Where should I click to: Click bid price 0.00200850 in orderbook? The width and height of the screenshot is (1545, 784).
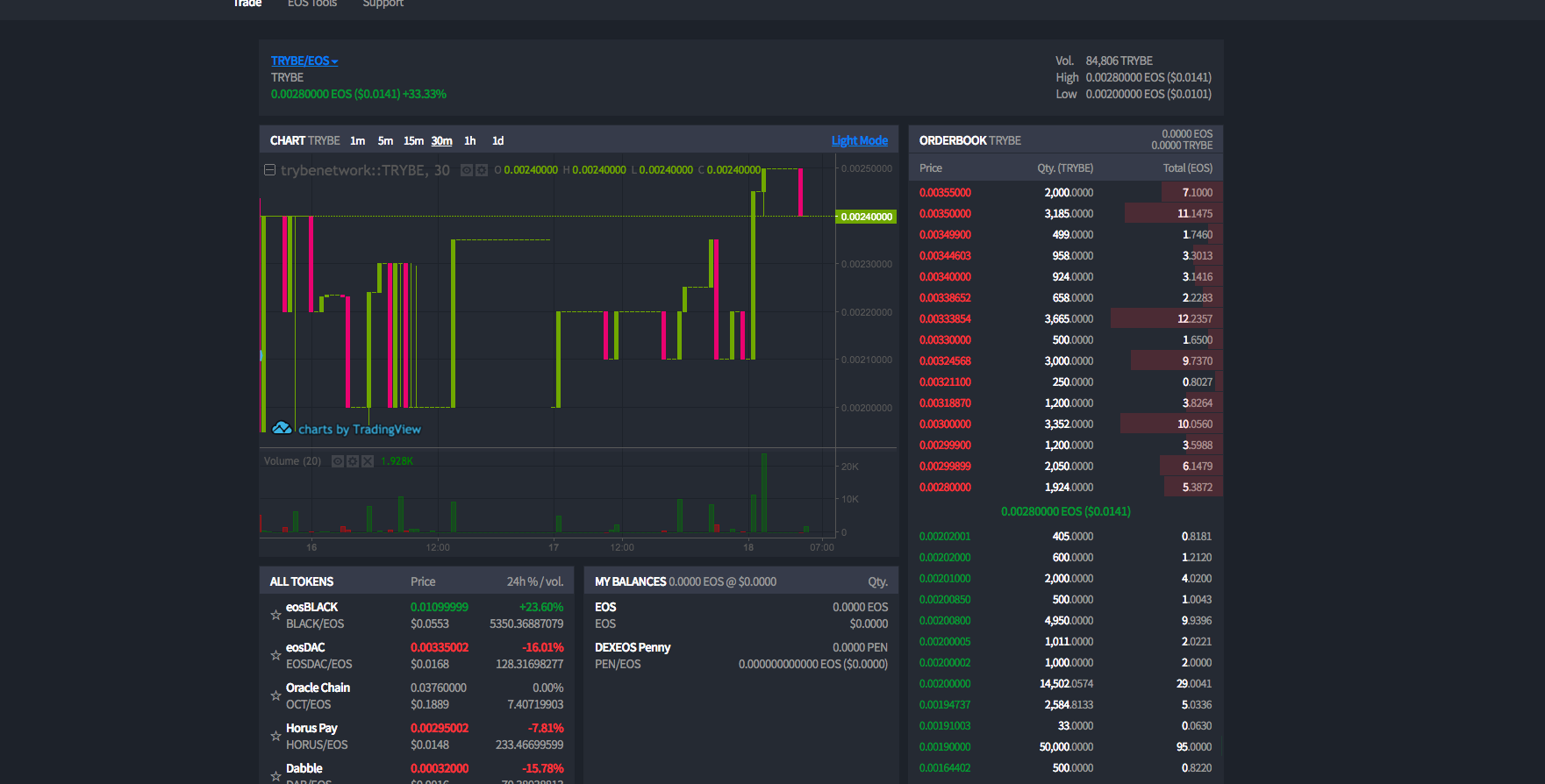pos(945,600)
